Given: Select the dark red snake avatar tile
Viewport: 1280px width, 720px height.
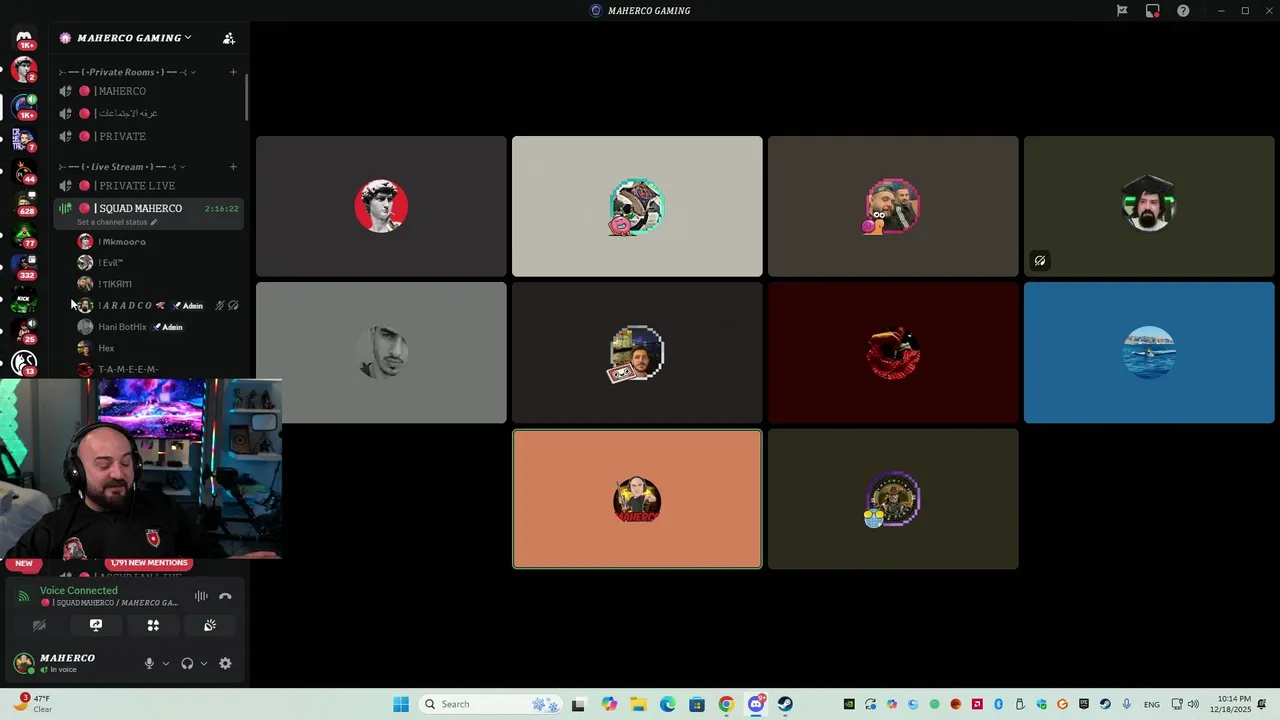Looking at the screenshot, I should point(893,352).
